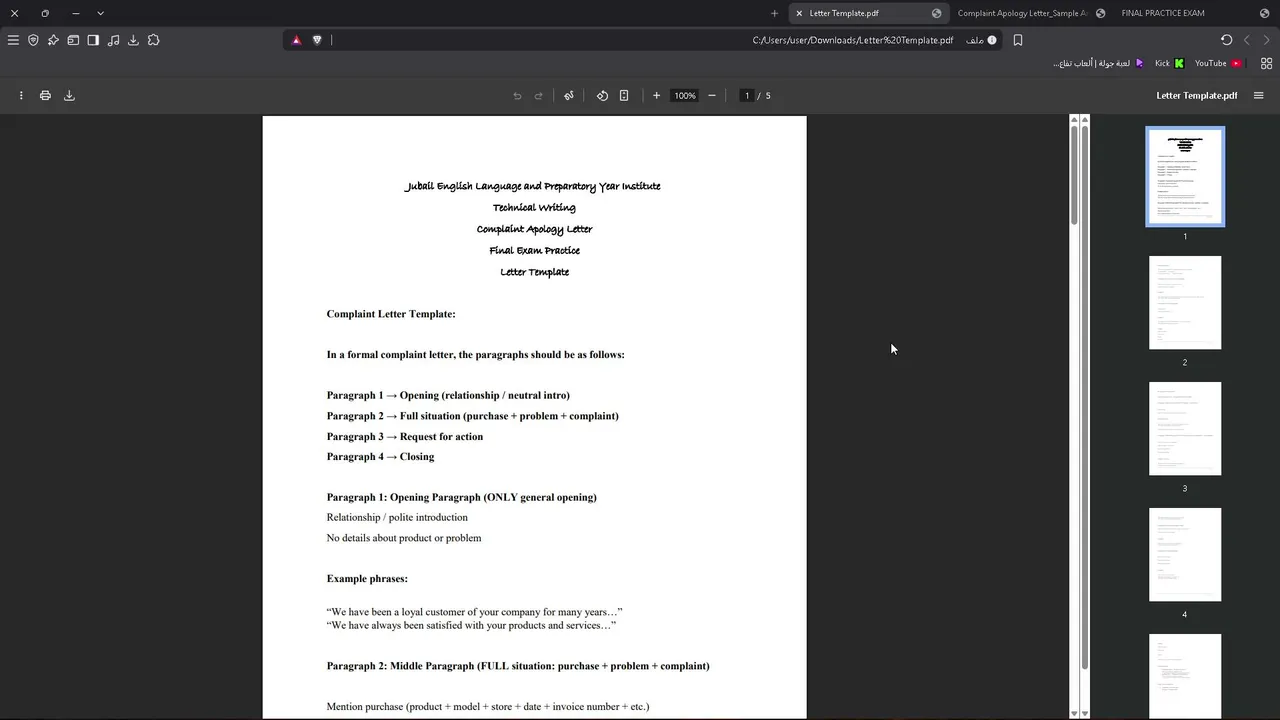Toggle the browser sidebar panel icon
The width and height of the screenshot is (1280, 720).
click(93, 40)
